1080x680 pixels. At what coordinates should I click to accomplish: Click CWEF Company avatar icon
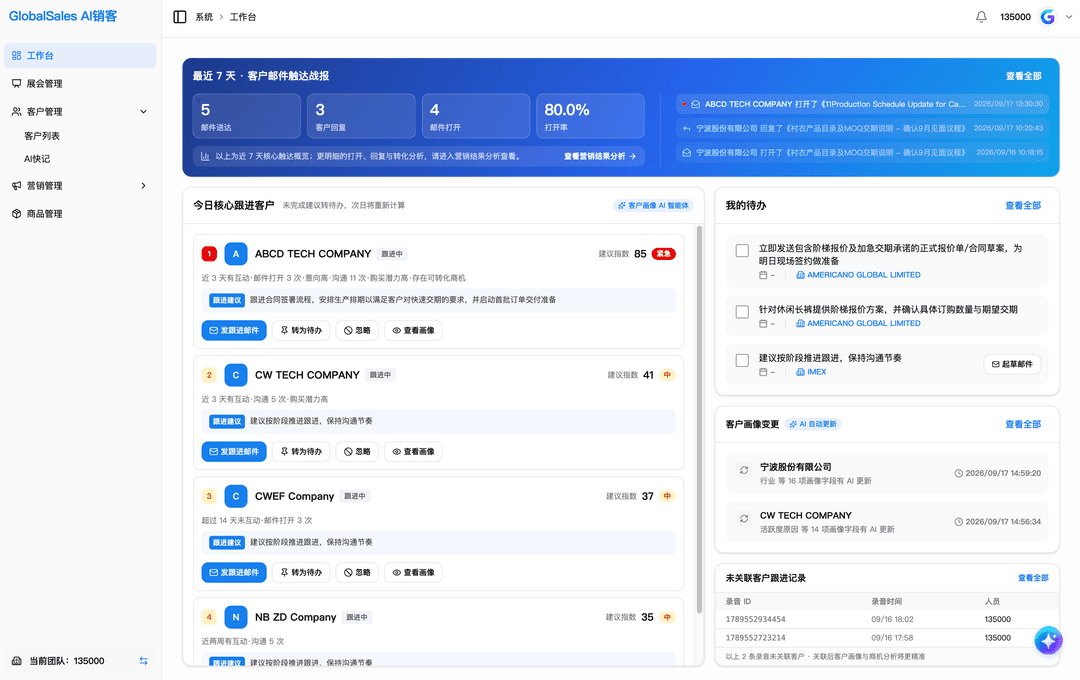pos(236,496)
